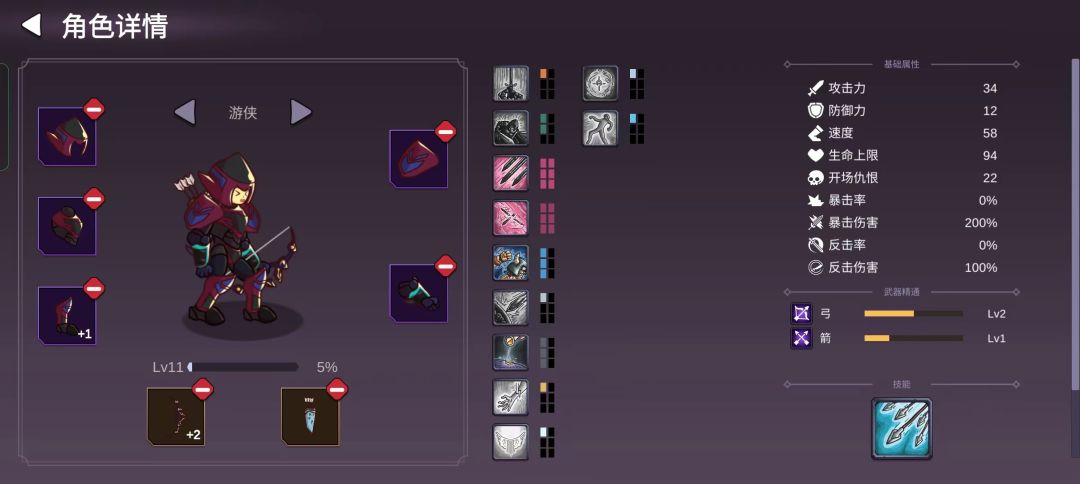The height and width of the screenshot is (484, 1080).
Task: Tap the 弓 weapon mastery entry
Action: [x=898, y=314]
